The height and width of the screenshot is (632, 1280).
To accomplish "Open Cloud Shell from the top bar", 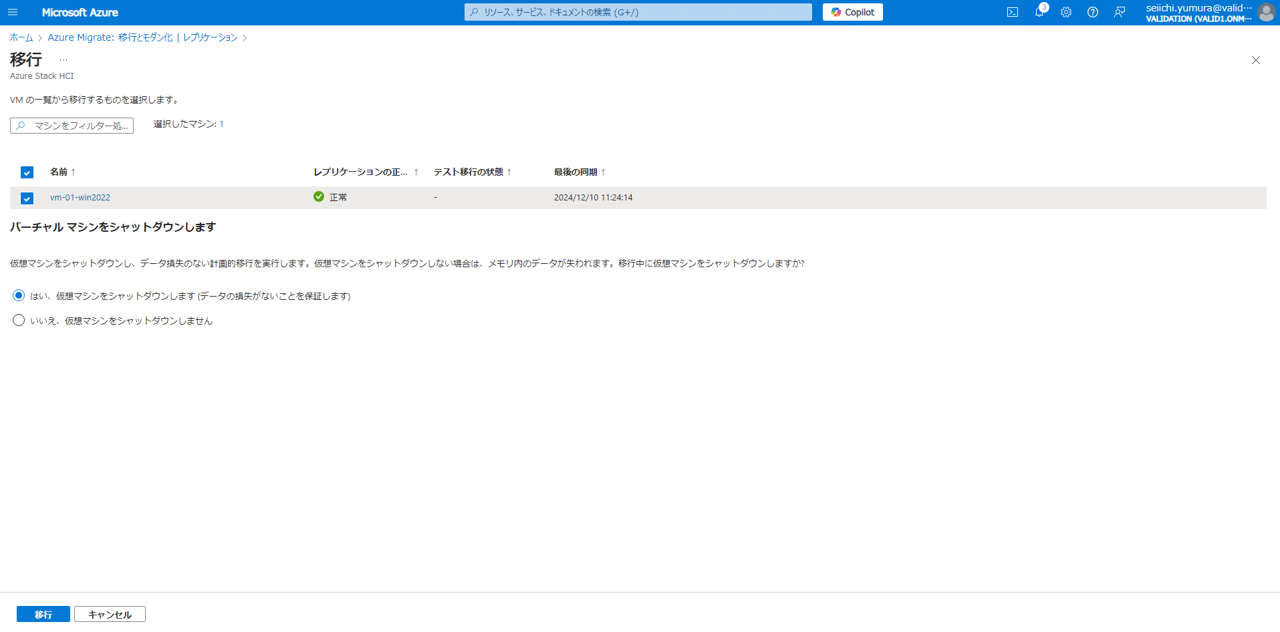I will [1012, 12].
